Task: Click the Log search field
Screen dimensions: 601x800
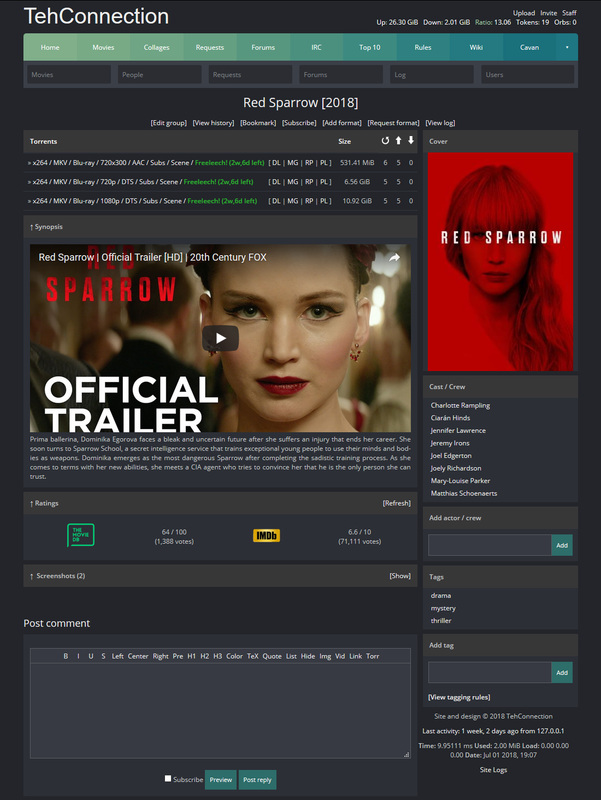Action: (x=432, y=74)
